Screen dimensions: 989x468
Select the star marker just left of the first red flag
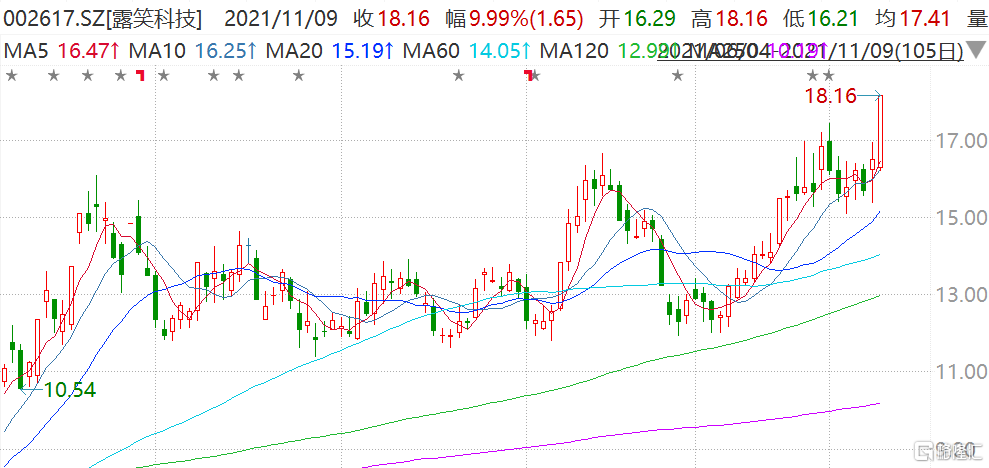(x=120, y=76)
